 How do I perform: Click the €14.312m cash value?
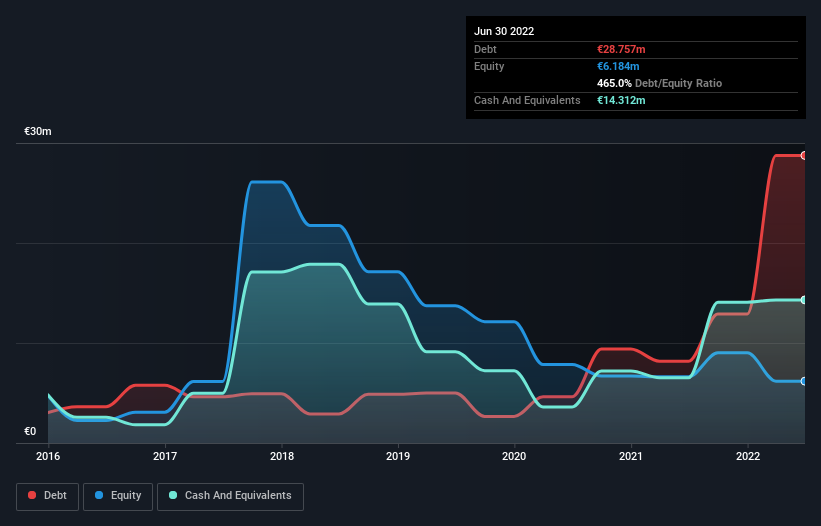click(621, 100)
